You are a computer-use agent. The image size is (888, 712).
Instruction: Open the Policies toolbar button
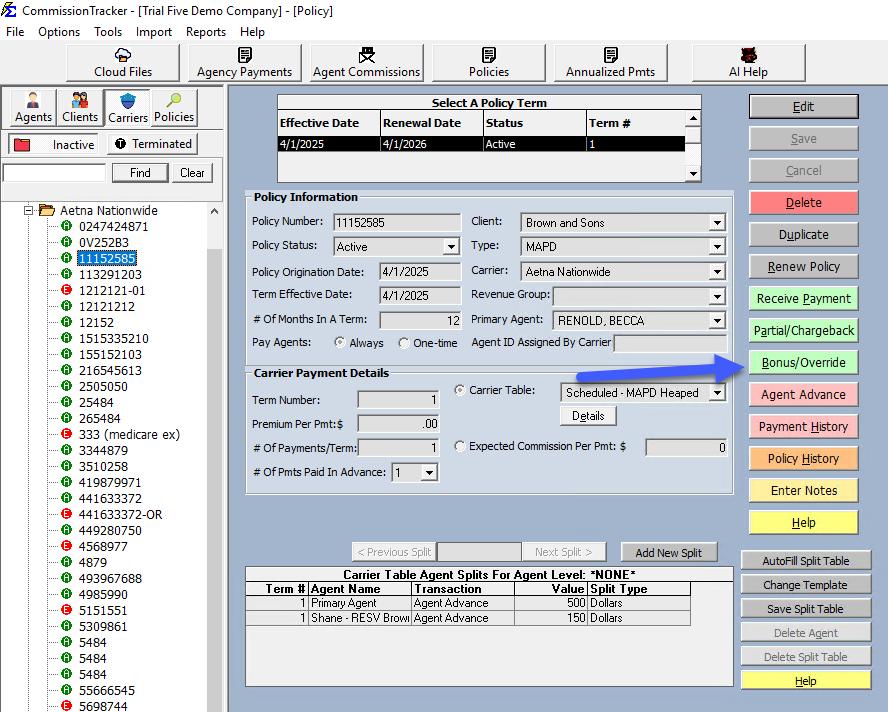(489, 62)
